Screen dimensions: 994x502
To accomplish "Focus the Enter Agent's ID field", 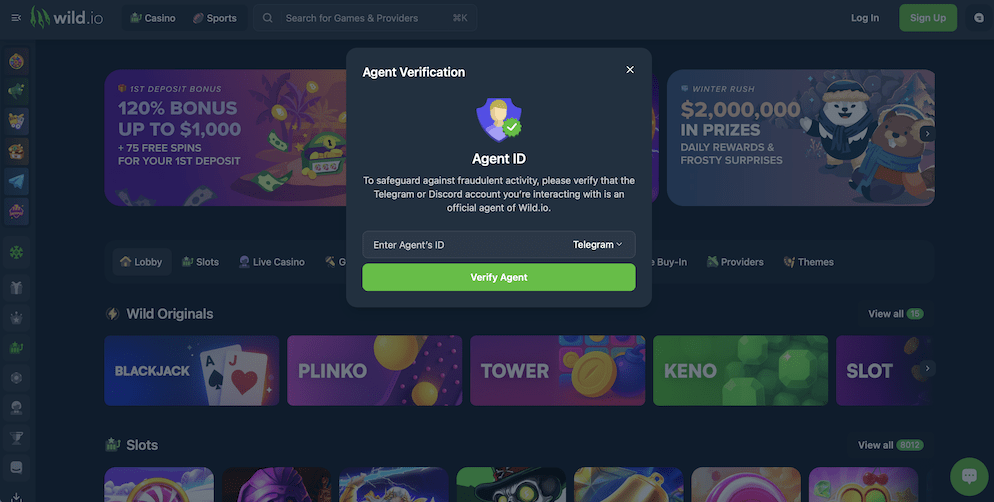I will [x=463, y=245].
